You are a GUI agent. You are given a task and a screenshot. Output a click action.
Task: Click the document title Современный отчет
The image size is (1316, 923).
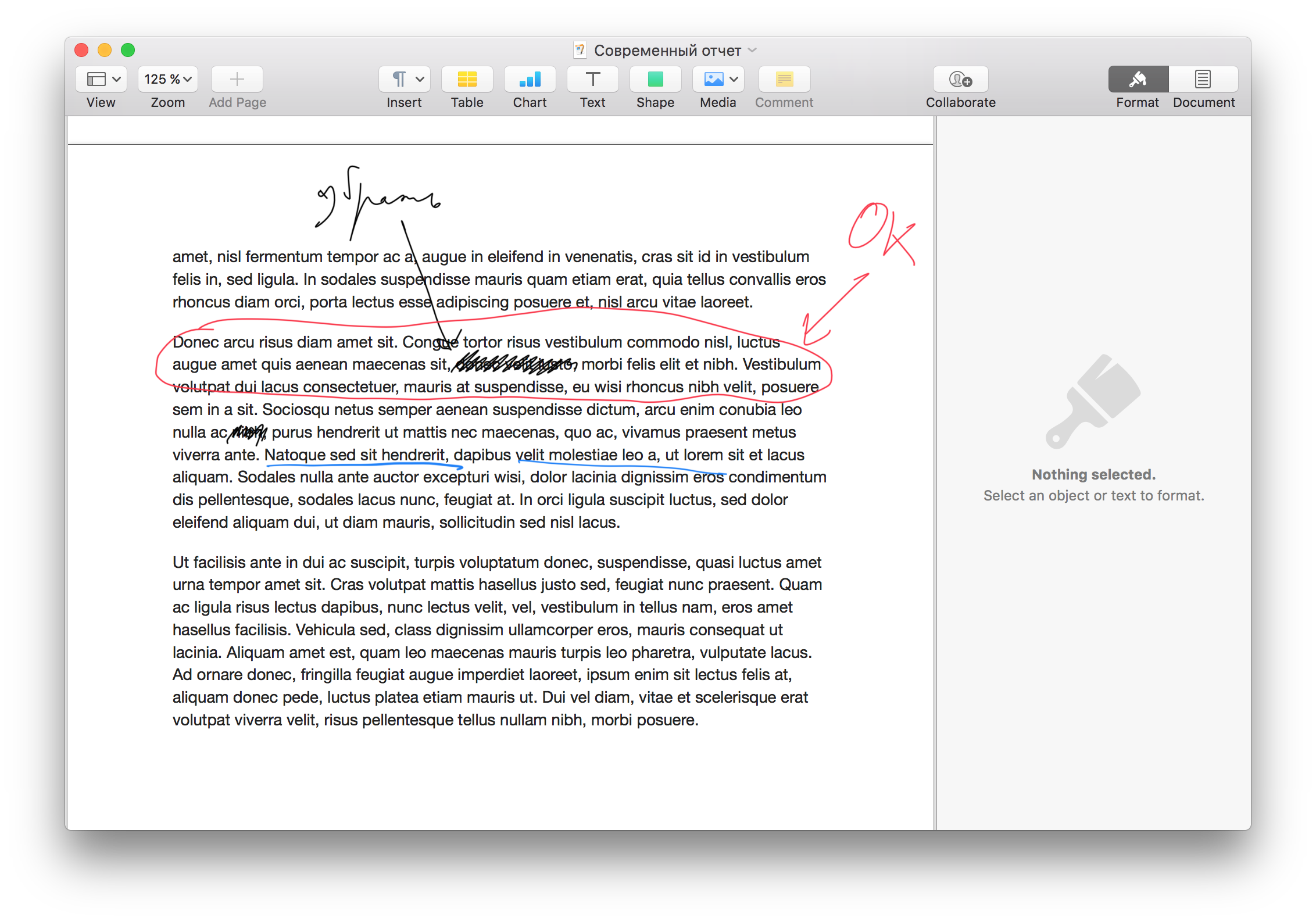tap(667, 51)
